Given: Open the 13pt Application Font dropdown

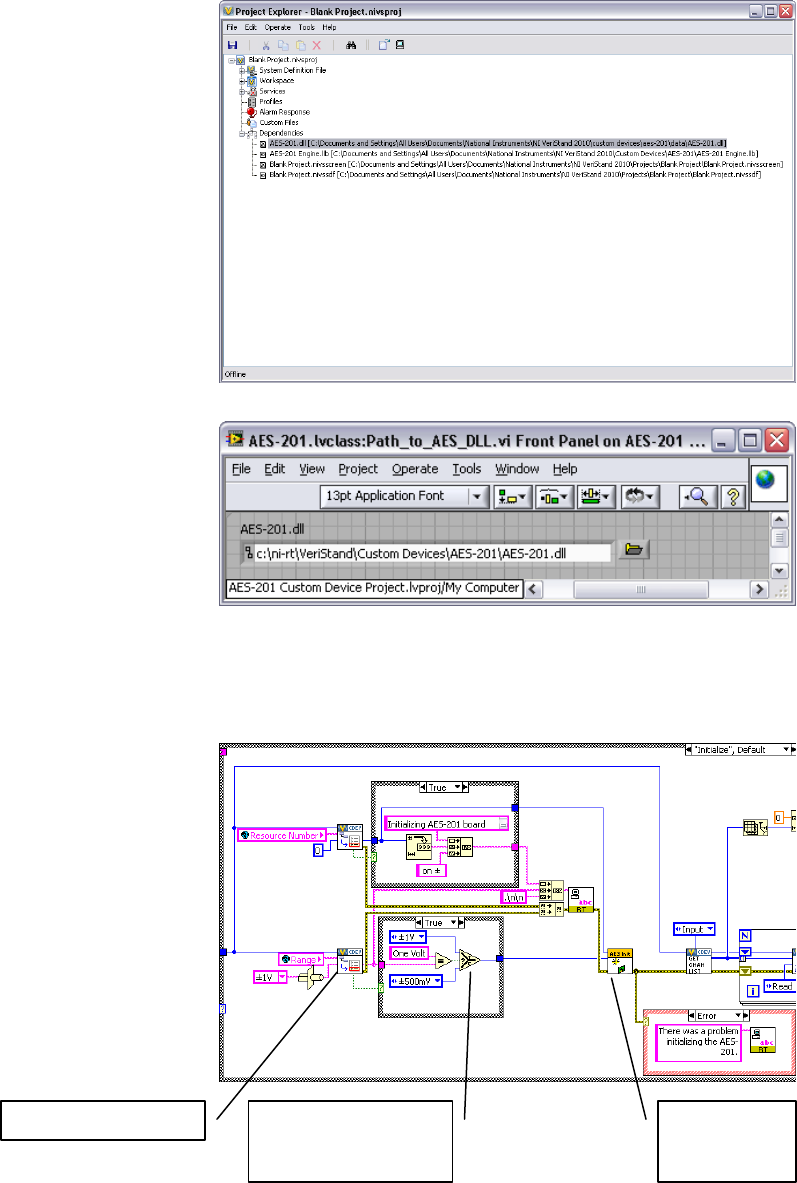Looking at the screenshot, I should [x=404, y=496].
